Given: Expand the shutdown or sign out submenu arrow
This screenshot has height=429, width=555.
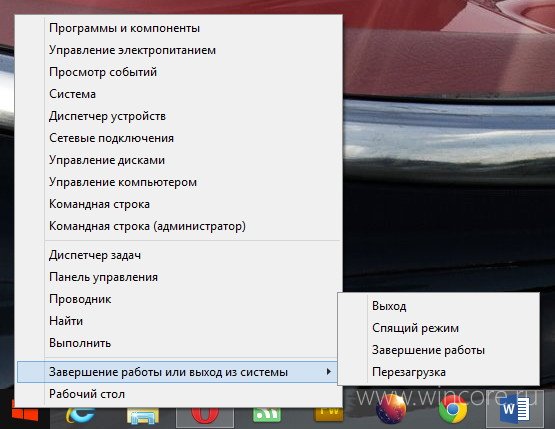Looking at the screenshot, I should click(x=329, y=372).
